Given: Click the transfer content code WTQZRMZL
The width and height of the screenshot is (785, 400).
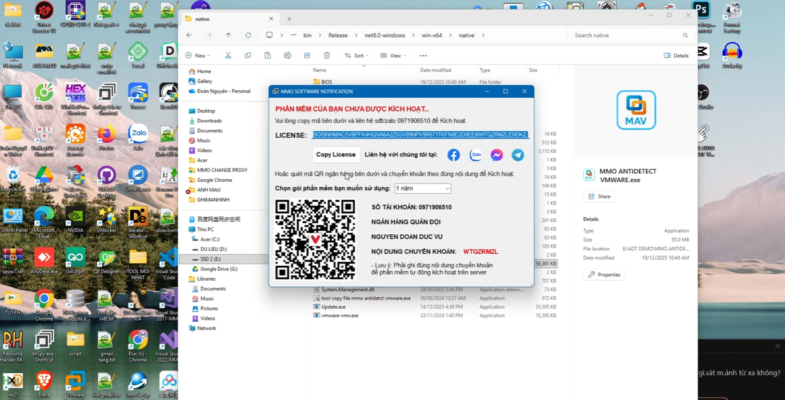Looking at the screenshot, I should [x=481, y=251].
